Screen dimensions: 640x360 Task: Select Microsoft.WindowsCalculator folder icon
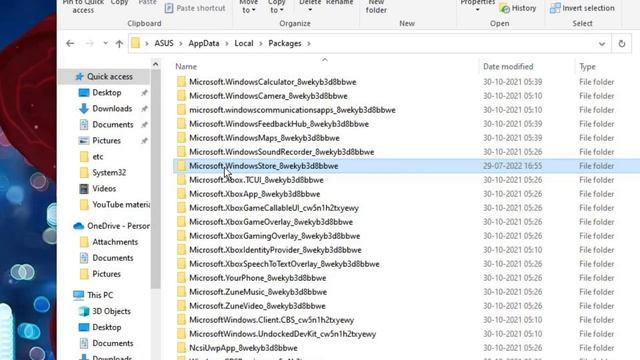click(x=181, y=82)
